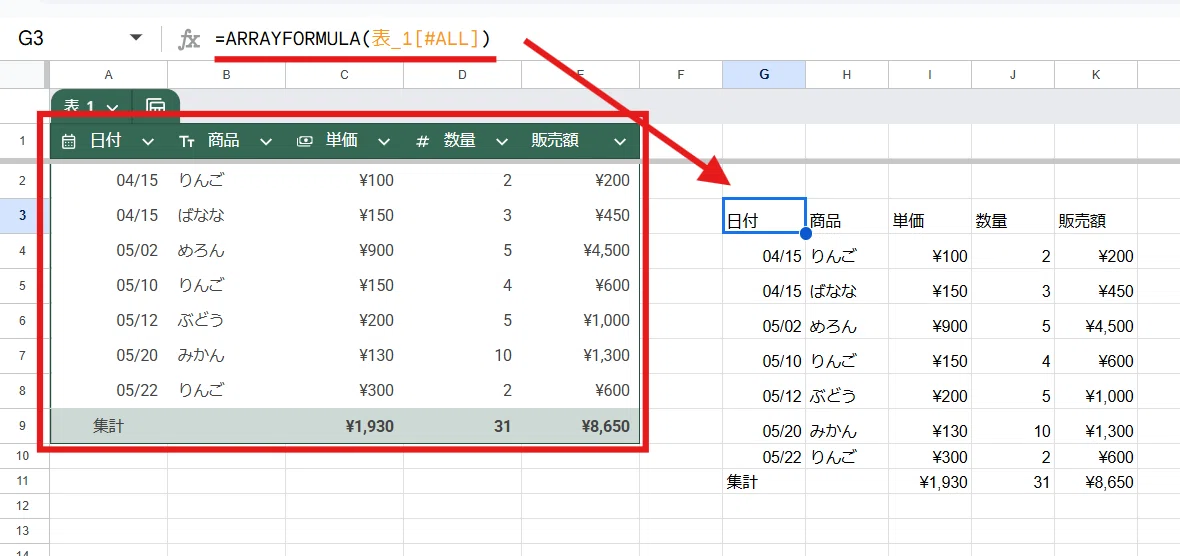Click the fill handle dot of cell G3
This screenshot has height=556, width=1180.
click(806, 233)
